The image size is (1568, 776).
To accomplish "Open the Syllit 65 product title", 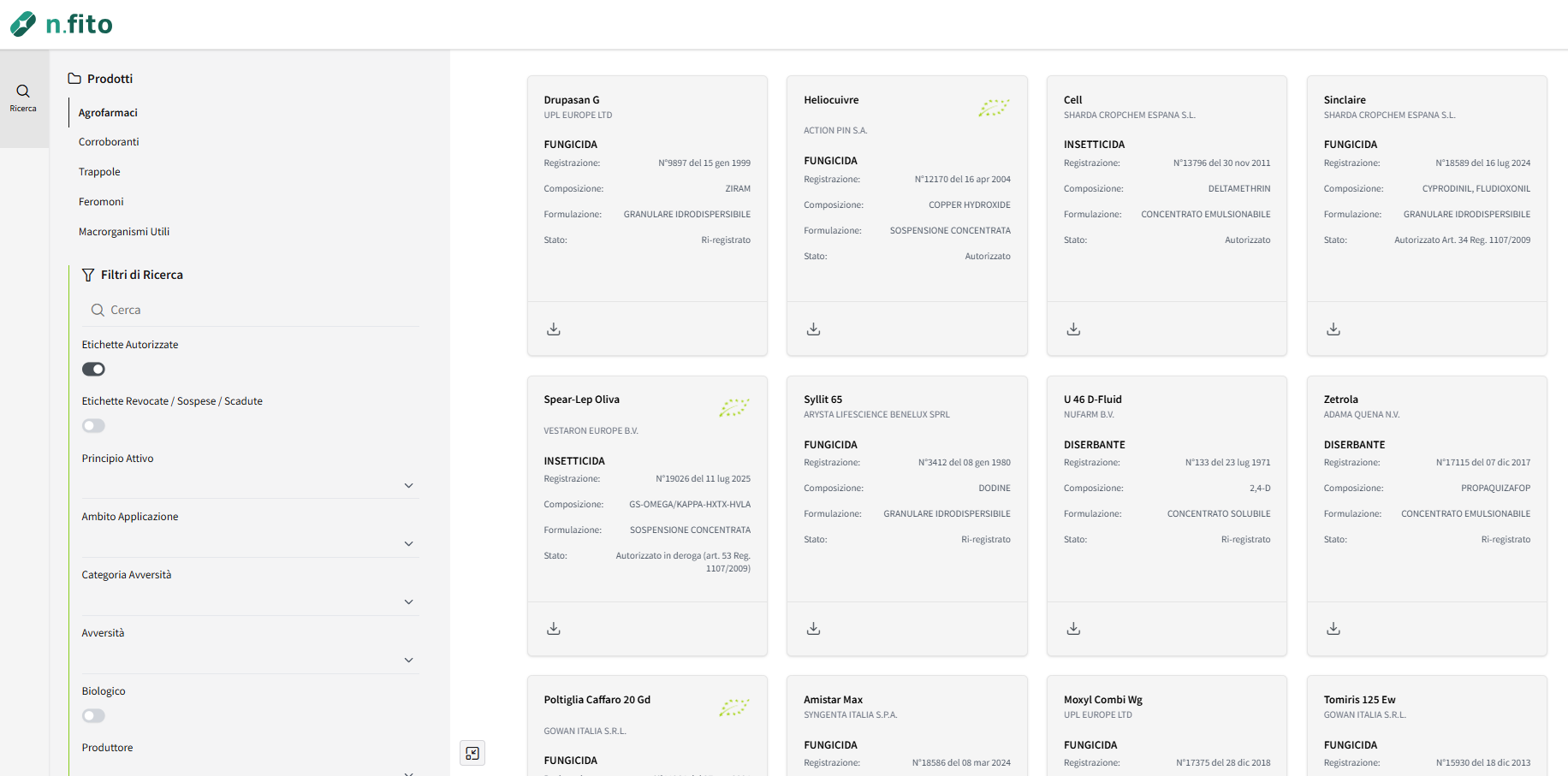I will [x=823, y=400].
